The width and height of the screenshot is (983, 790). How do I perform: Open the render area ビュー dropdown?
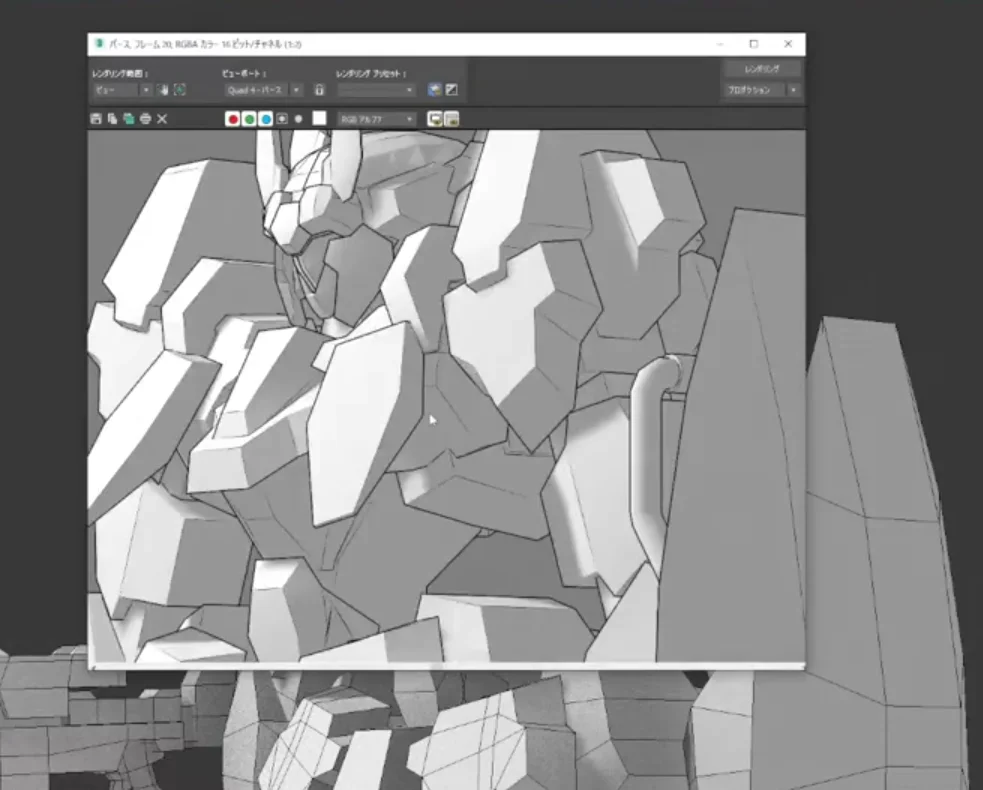pos(146,90)
